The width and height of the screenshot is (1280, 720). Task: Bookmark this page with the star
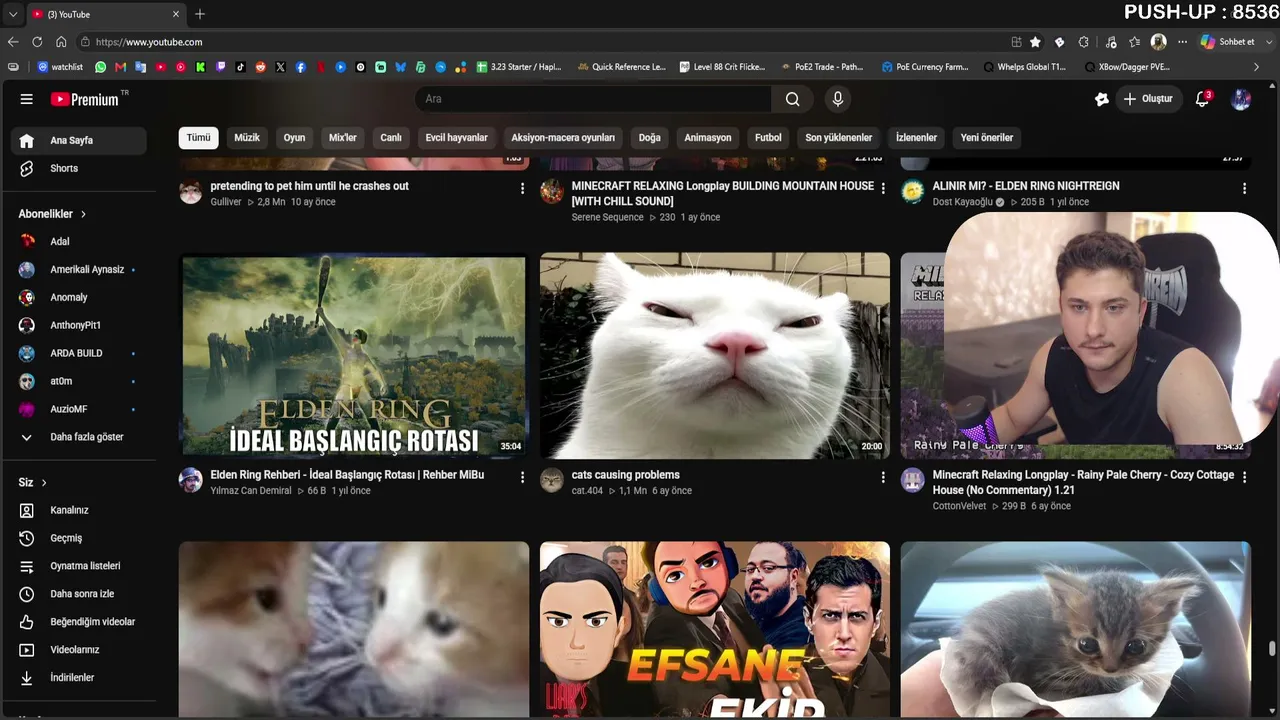pos(1035,42)
